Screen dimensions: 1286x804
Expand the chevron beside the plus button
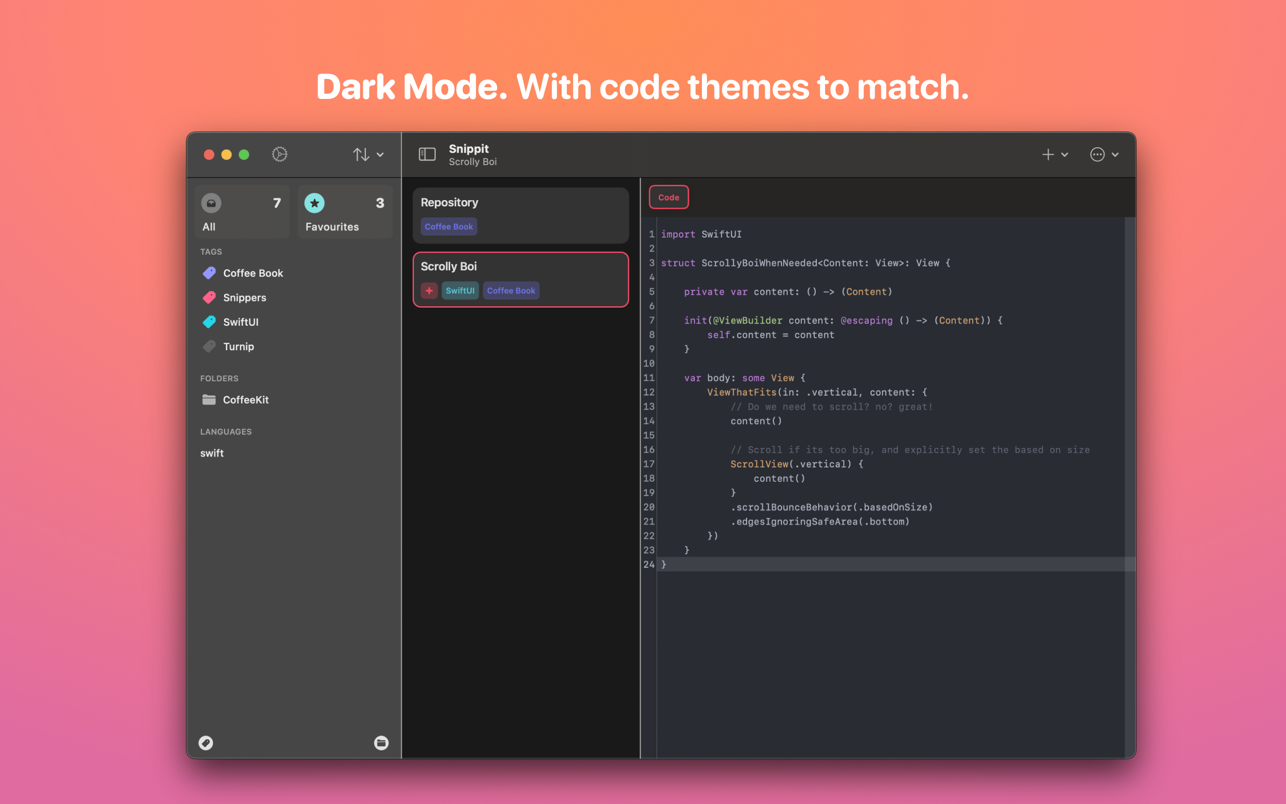(x=1065, y=155)
